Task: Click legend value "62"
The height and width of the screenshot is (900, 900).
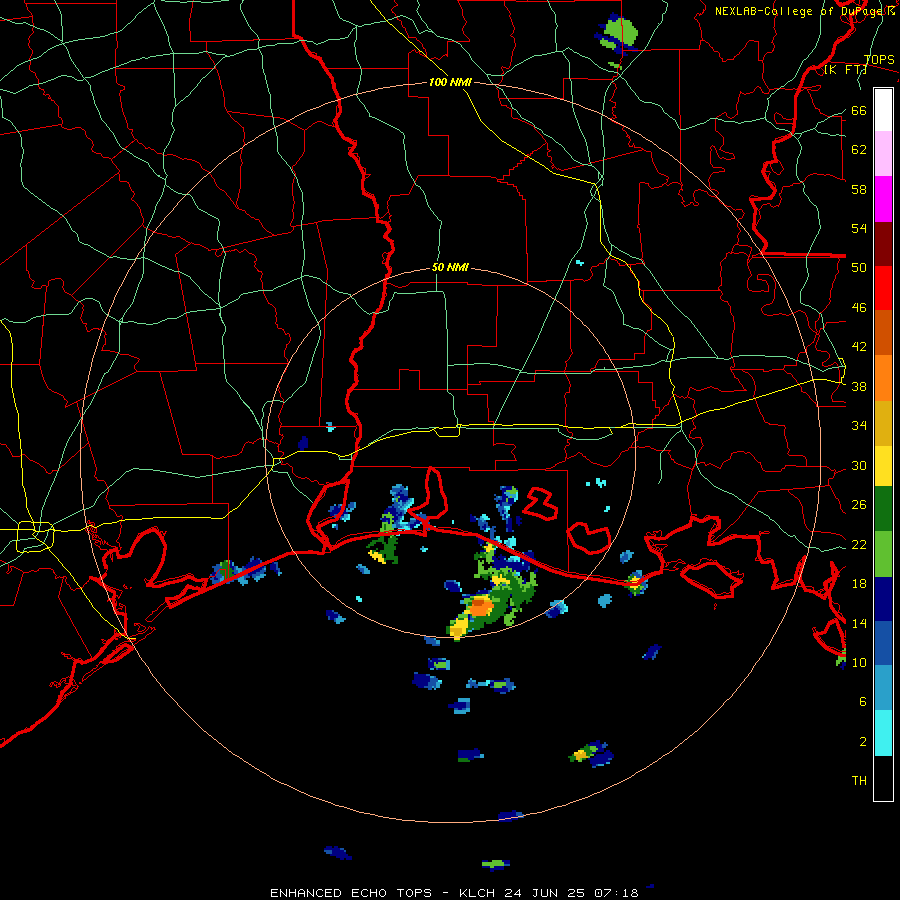Action: coord(859,149)
